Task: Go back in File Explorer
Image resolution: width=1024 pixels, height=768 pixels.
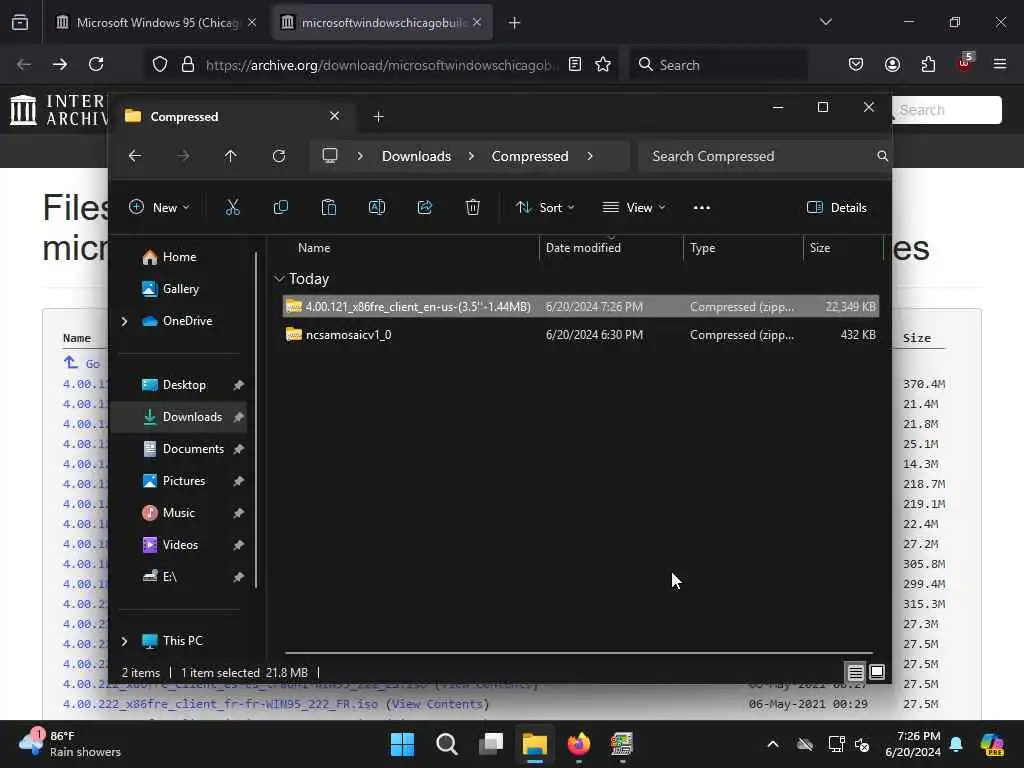Action: click(x=135, y=156)
